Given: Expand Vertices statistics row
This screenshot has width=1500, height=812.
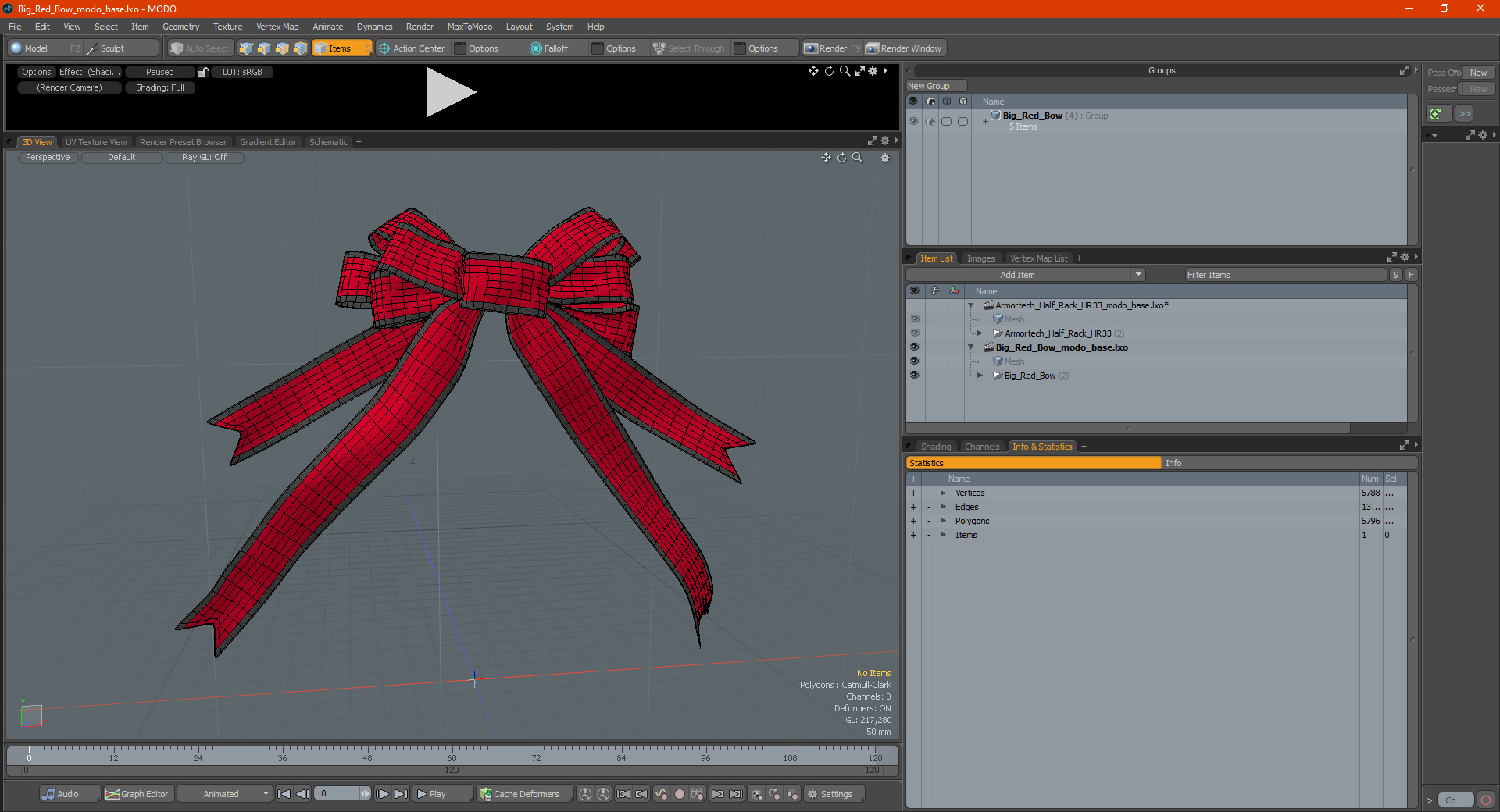Looking at the screenshot, I should pos(943,493).
